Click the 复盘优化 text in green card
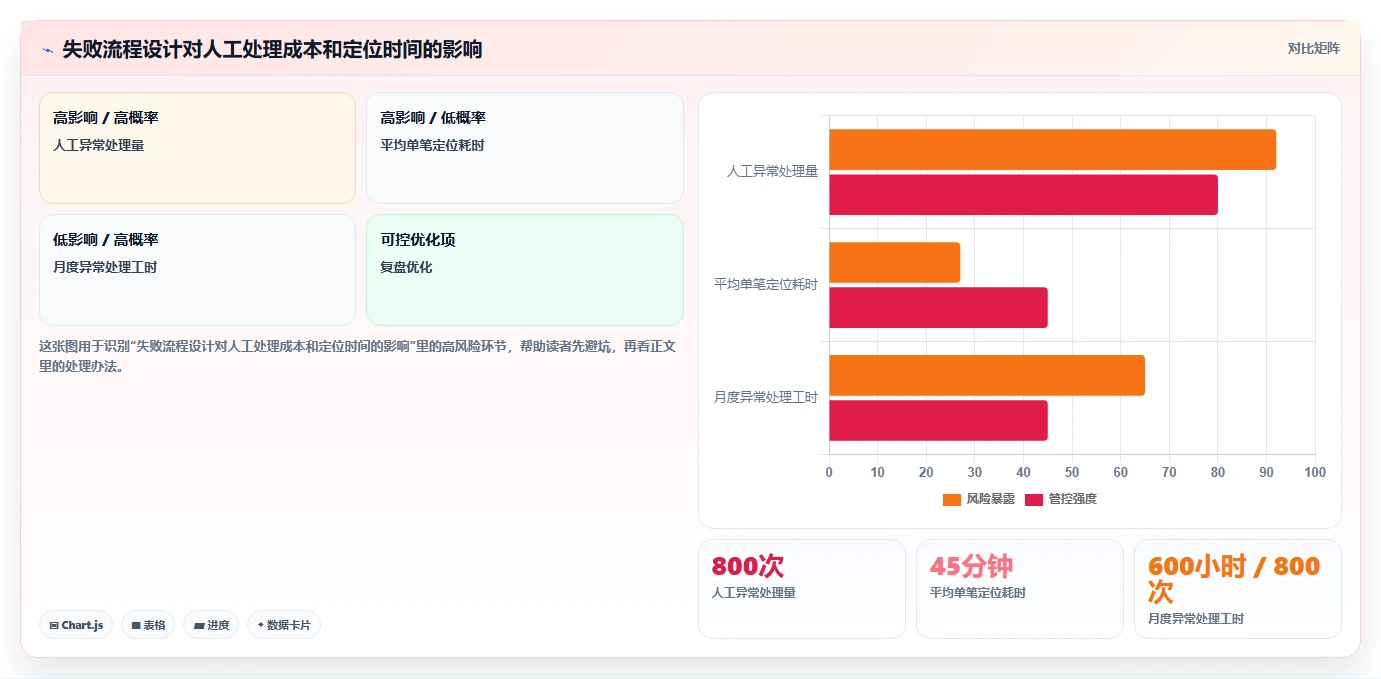The height and width of the screenshot is (679, 1381). (x=406, y=268)
